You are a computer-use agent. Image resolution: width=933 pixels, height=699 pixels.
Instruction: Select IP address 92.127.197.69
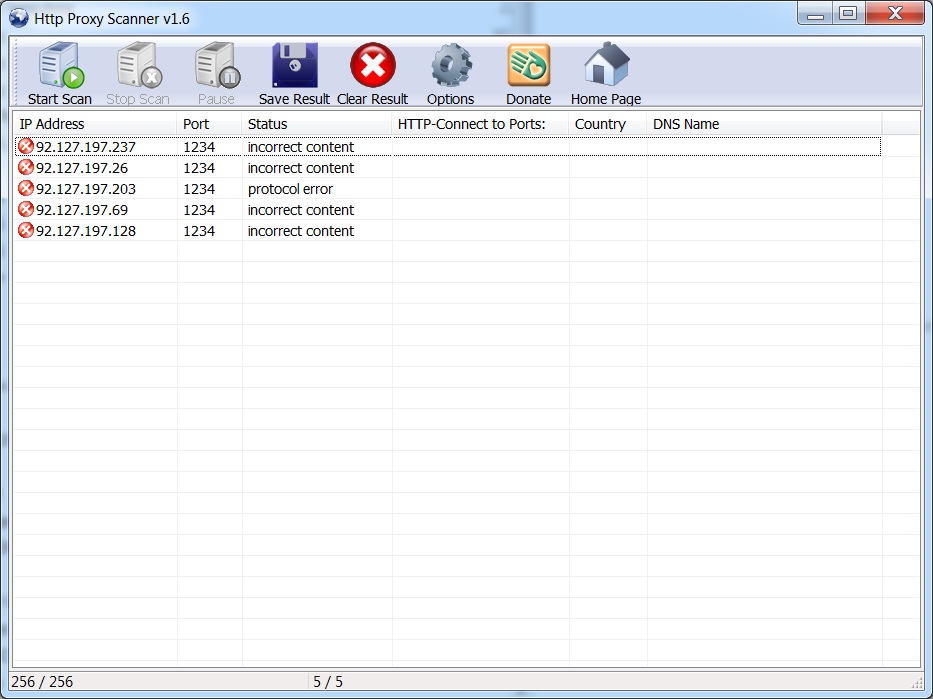coord(82,210)
